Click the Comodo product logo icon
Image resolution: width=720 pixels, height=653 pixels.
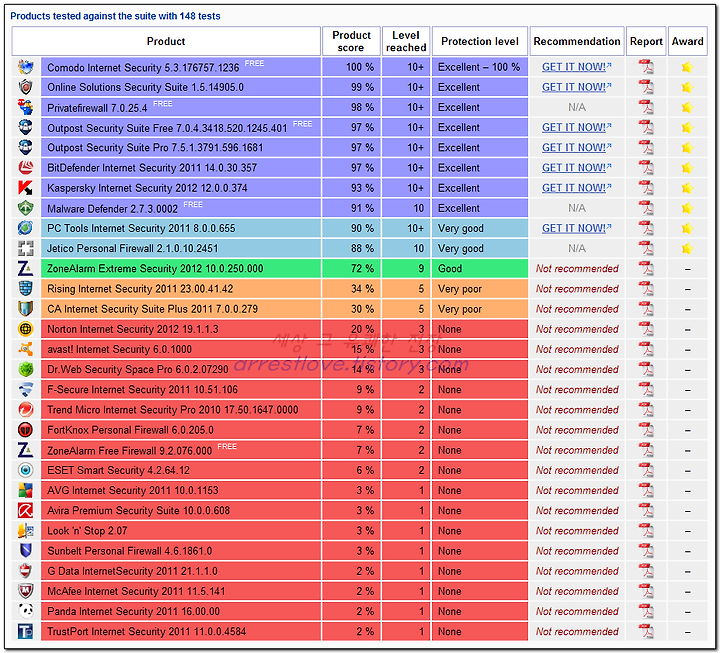pos(26,67)
